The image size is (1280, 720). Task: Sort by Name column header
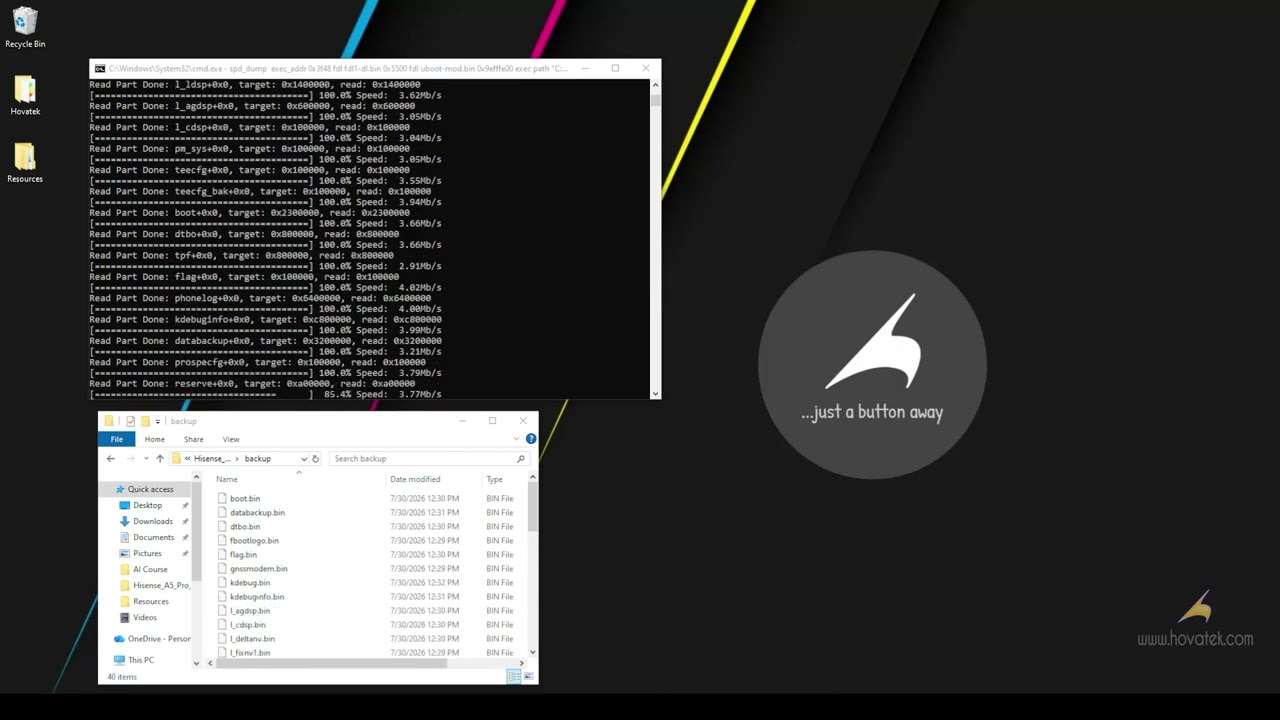[x=227, y=479]
